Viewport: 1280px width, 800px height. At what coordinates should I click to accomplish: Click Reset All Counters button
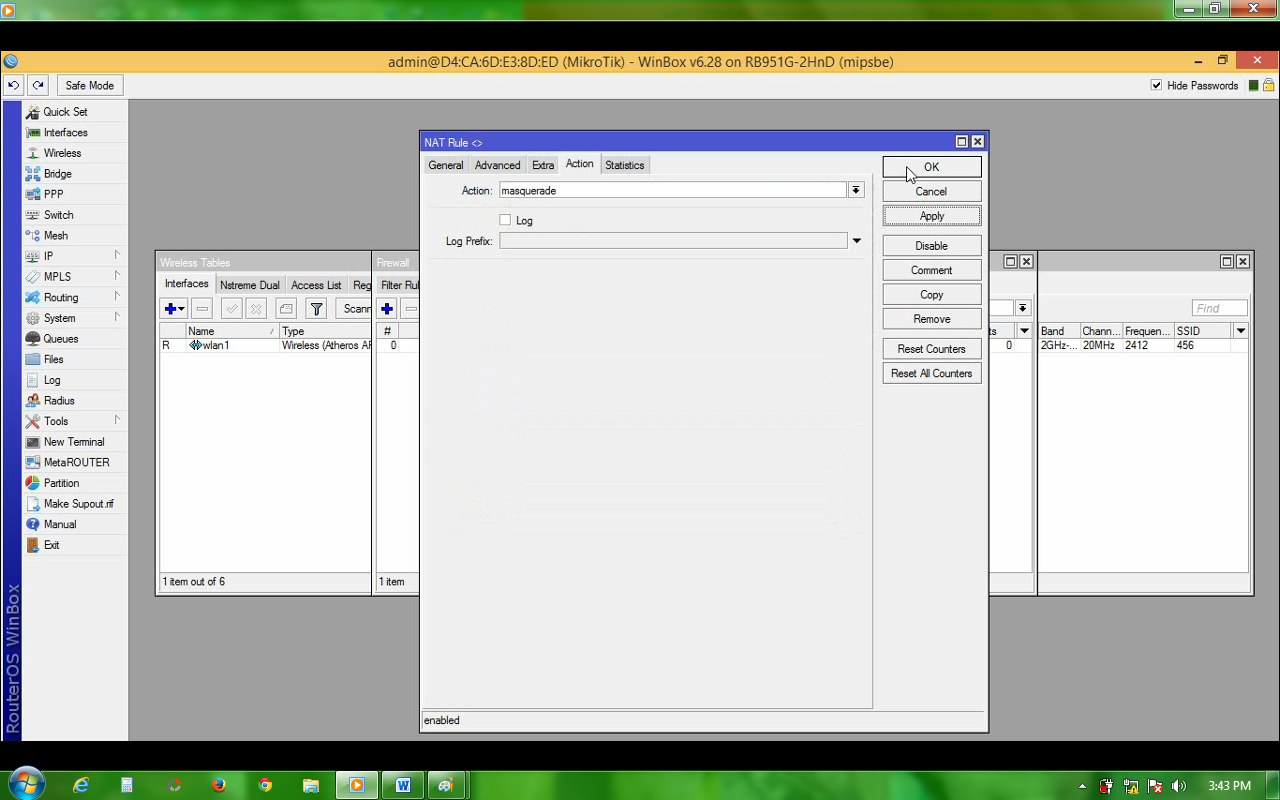tap(932, 373)
